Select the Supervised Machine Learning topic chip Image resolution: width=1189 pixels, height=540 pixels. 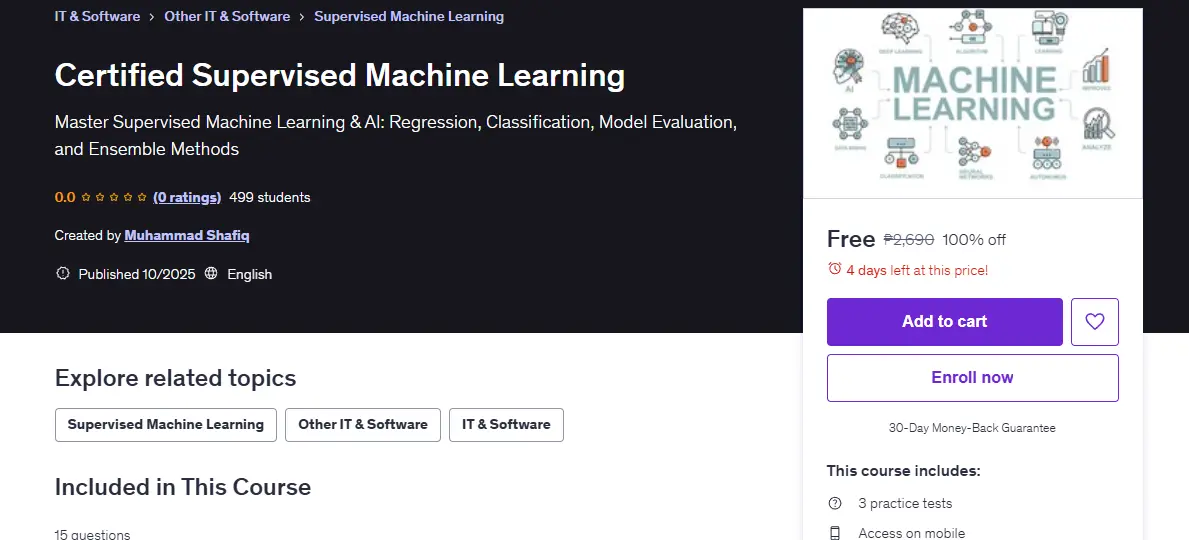[x=165, y=425]
